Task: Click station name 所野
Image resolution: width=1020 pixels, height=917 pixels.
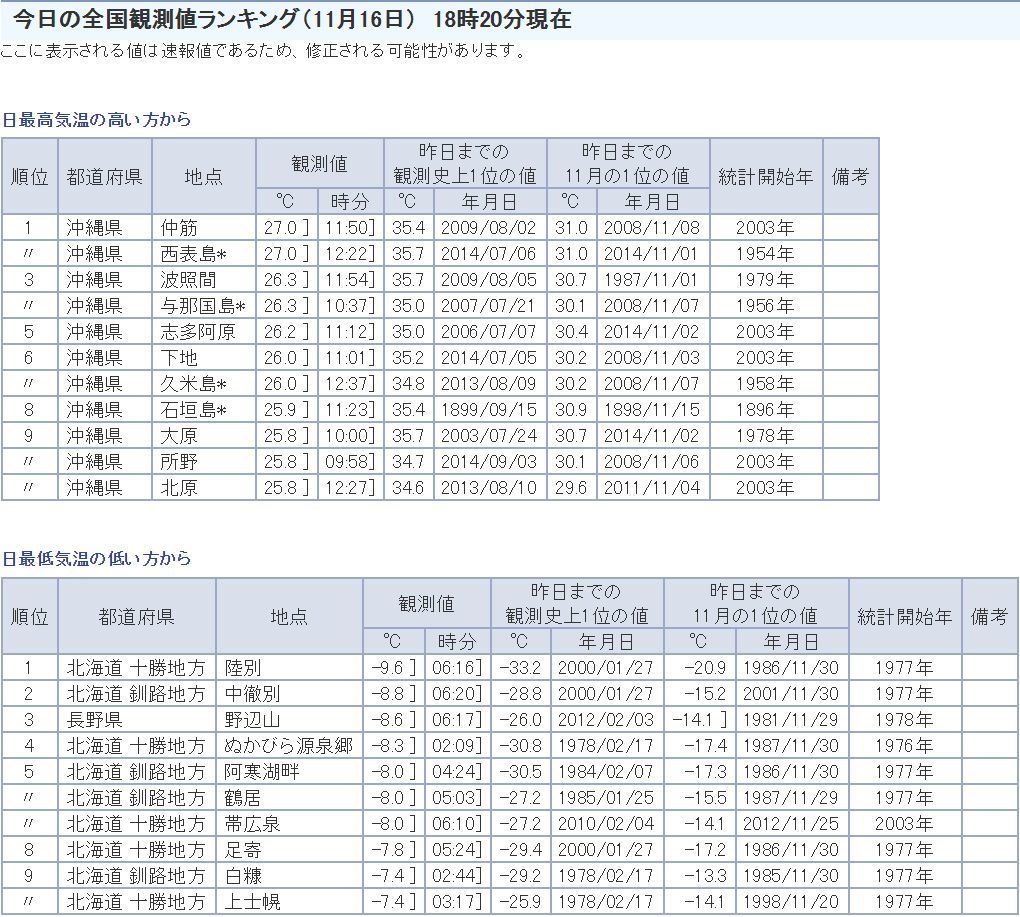Action: click(x=179, y=462)
